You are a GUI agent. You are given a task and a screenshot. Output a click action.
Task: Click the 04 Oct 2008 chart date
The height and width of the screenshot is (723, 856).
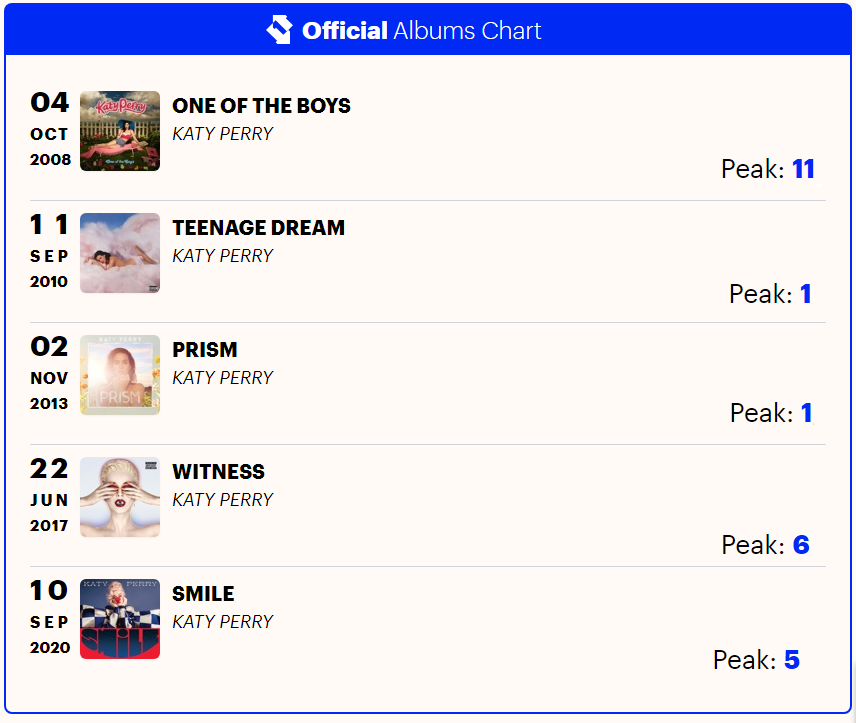pyautogui.click(x=49, y=131)
